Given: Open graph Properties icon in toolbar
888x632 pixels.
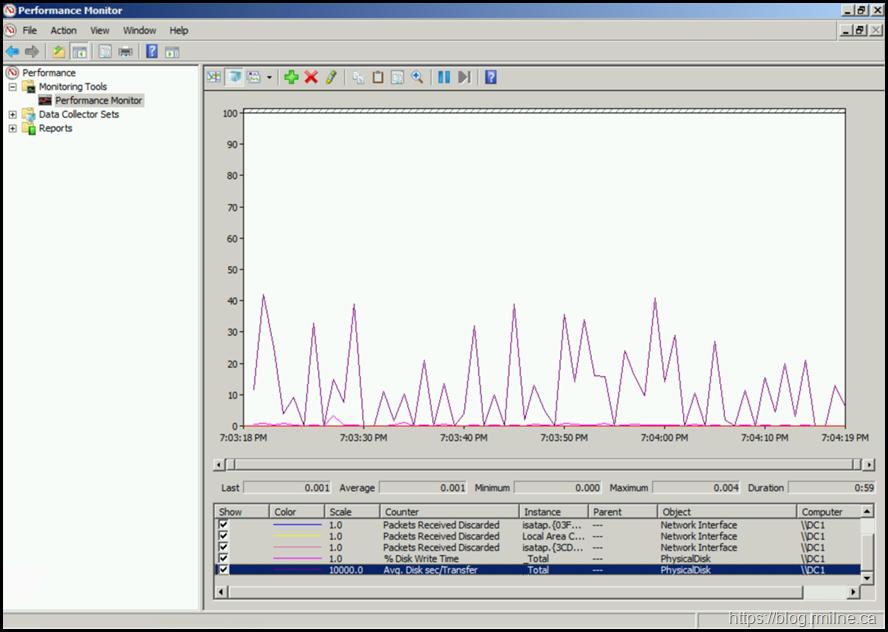Looking at the screenshot, I should [397, 77].
